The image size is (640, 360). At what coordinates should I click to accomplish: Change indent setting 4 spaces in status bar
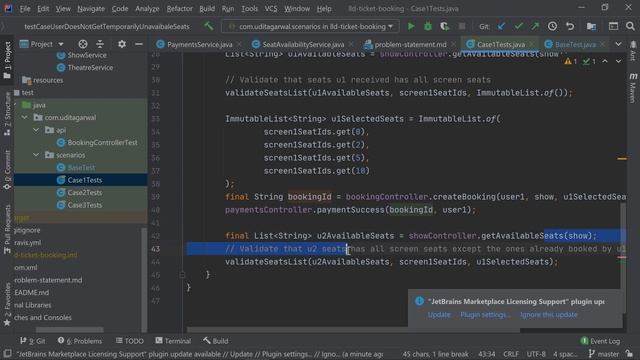565,354
